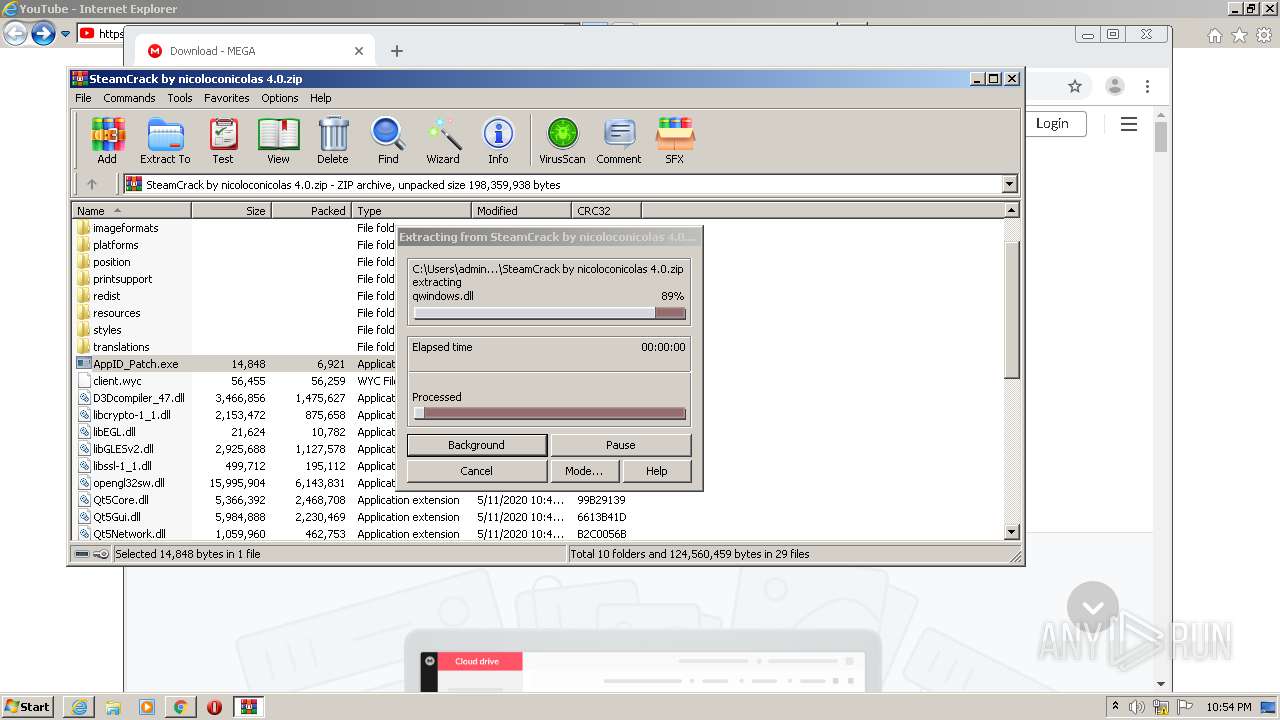Image resolution: width=1280 pixels, height=720 pixels.
Task: Open the Options menu
Action: [x=280, y=98]
